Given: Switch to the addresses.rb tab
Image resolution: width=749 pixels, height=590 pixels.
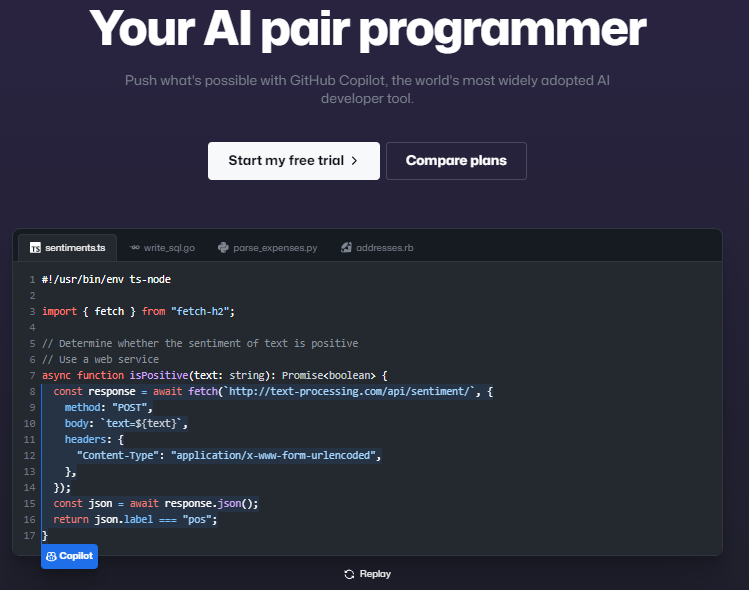Looking at the screenshot, I should (377, 247).
